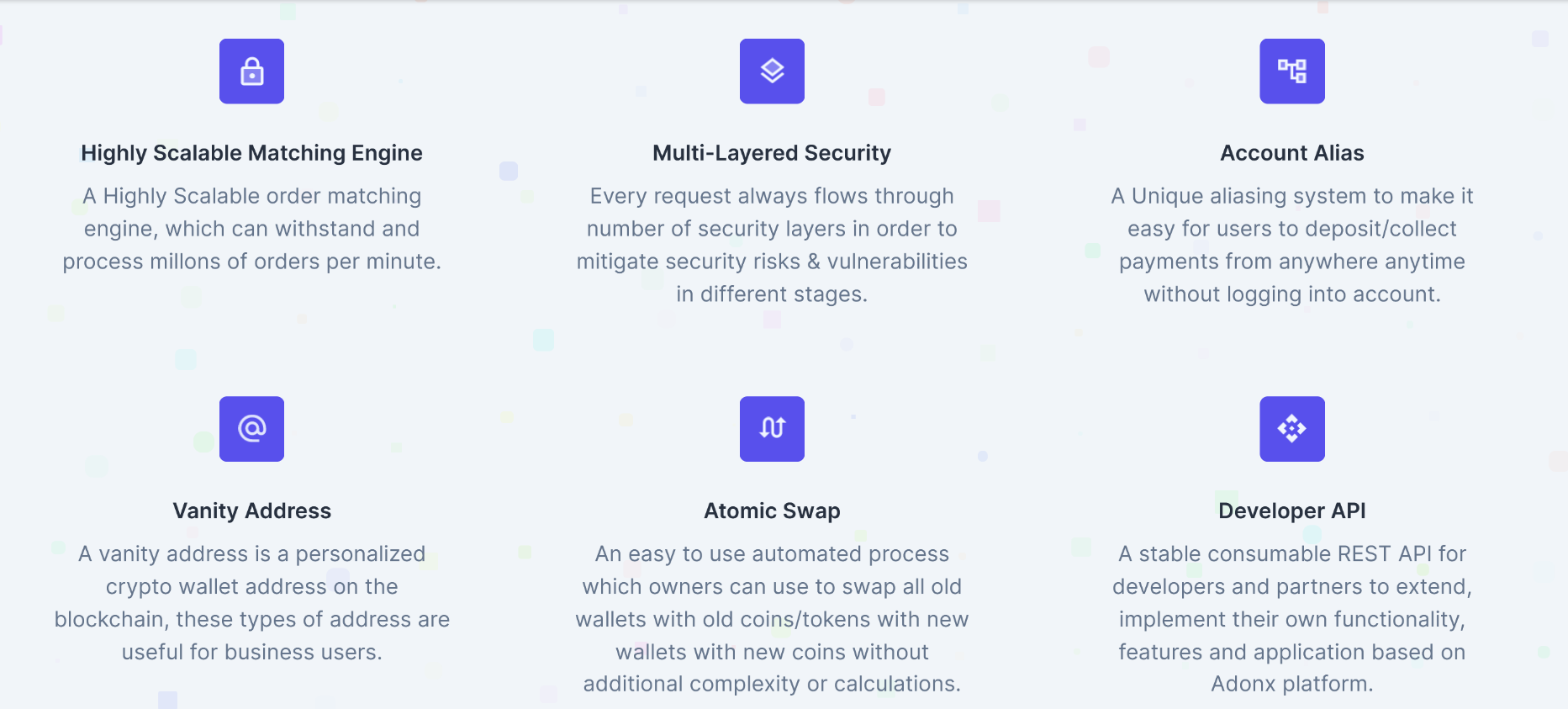Click the security layers description text
This screenshot has height=709, width=1568.
coord(772,245)
